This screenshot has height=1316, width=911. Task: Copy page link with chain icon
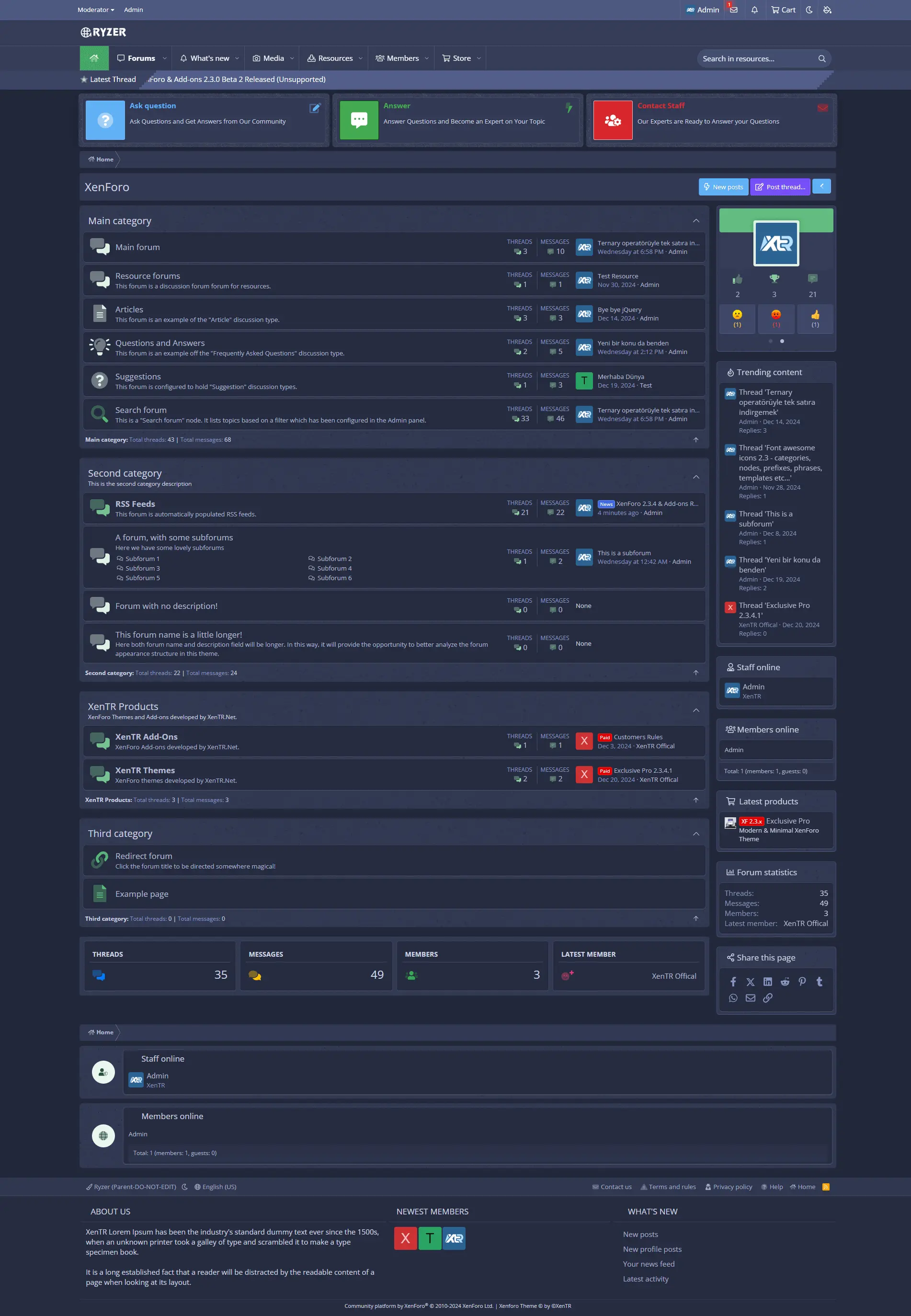[x=767, y=998]
